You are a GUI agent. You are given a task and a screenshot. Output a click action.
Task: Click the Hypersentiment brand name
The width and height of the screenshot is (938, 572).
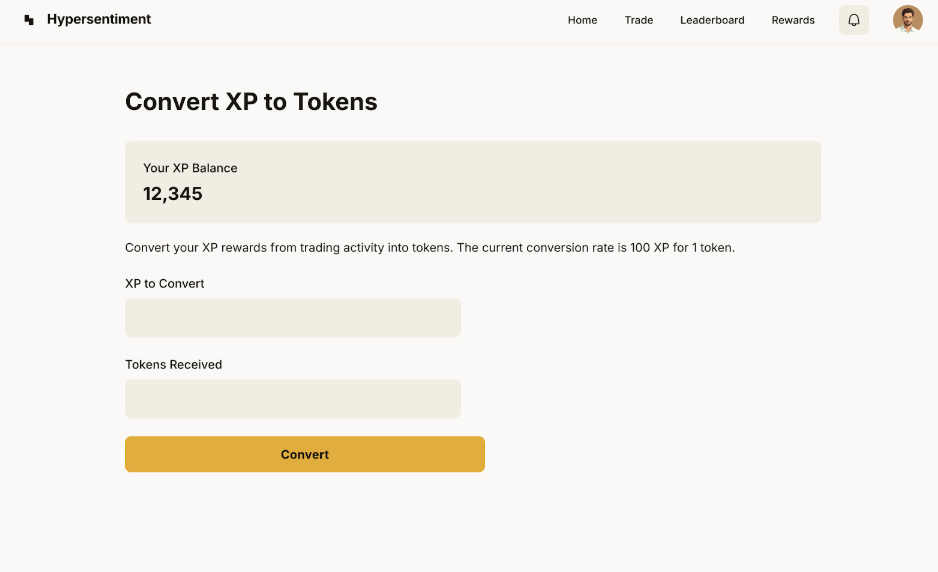click(99, 19)
